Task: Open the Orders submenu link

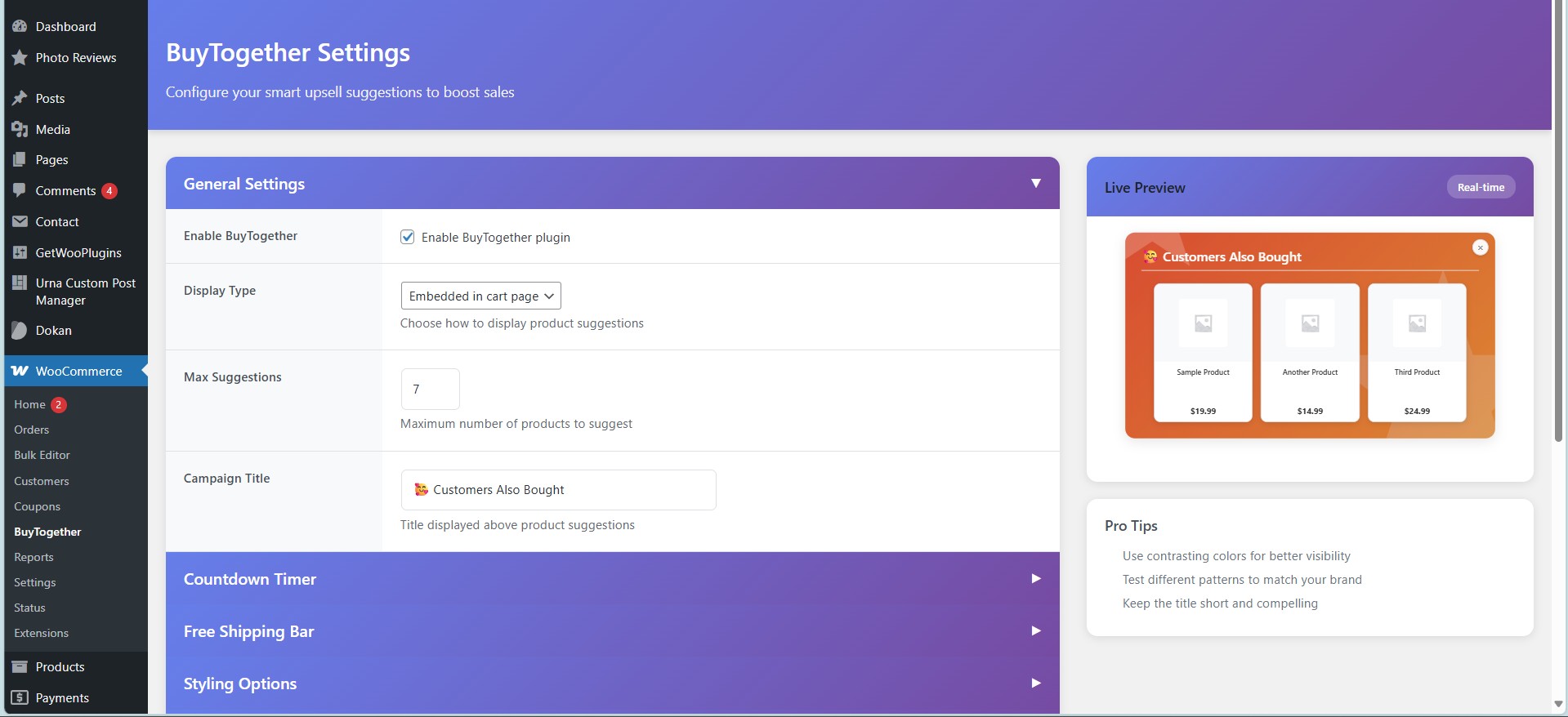Action: 31,430
